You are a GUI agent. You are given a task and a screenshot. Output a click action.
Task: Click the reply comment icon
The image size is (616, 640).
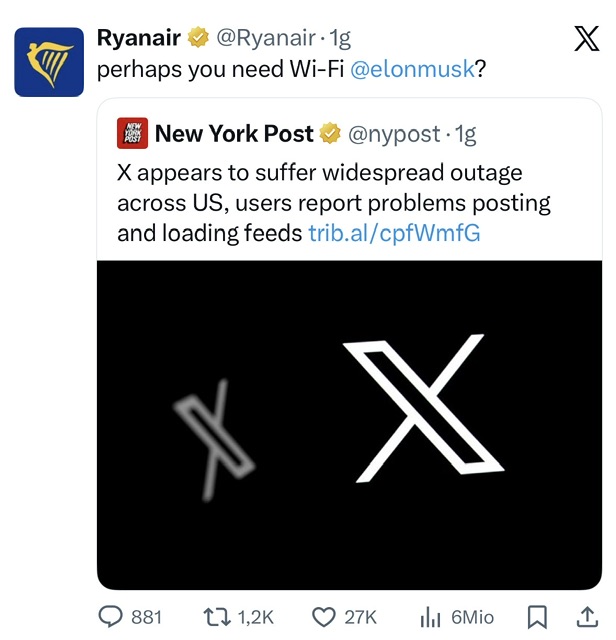tap(112, 616)
